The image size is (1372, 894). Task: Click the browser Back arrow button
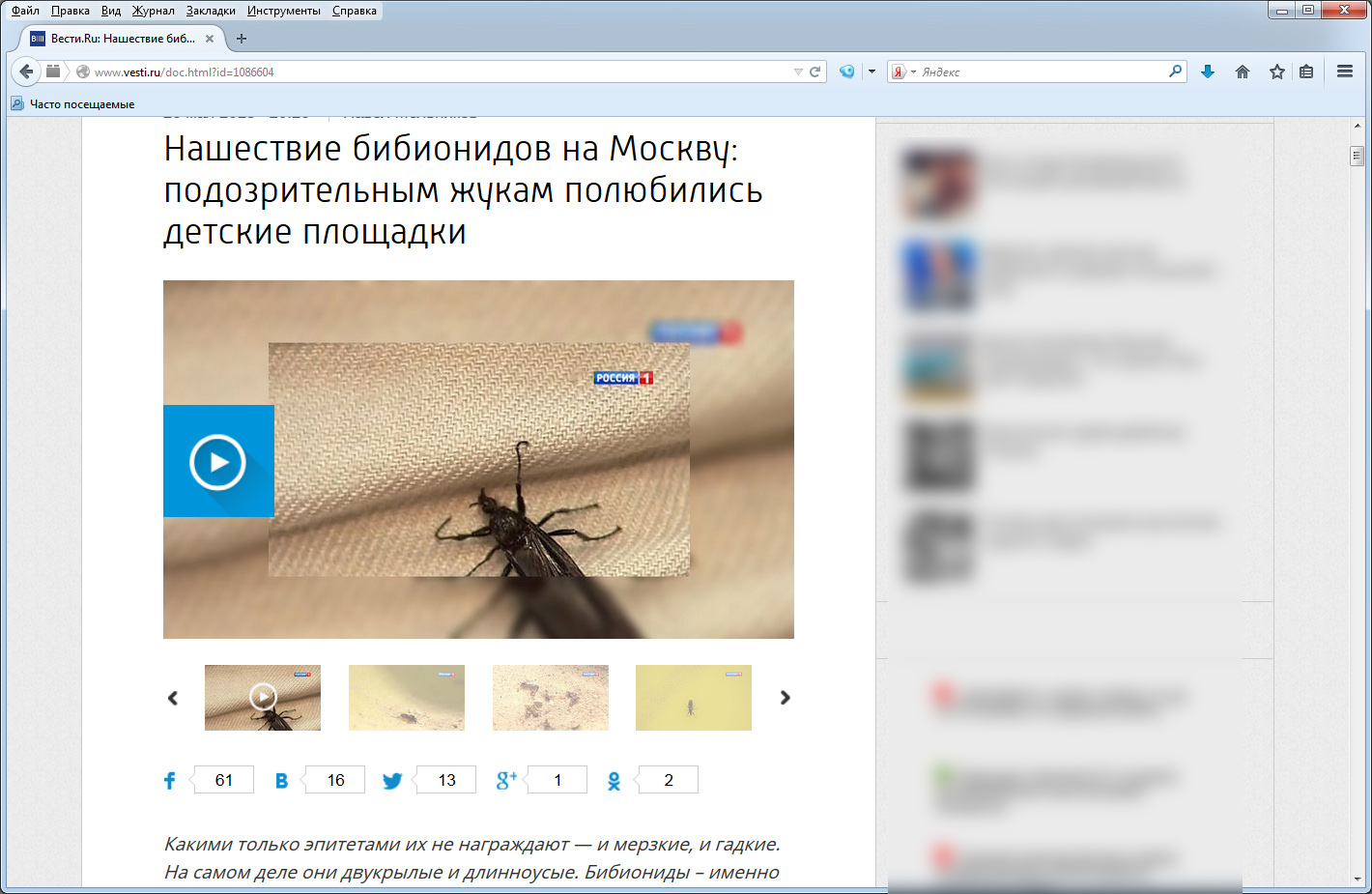(x=26, y=72)
